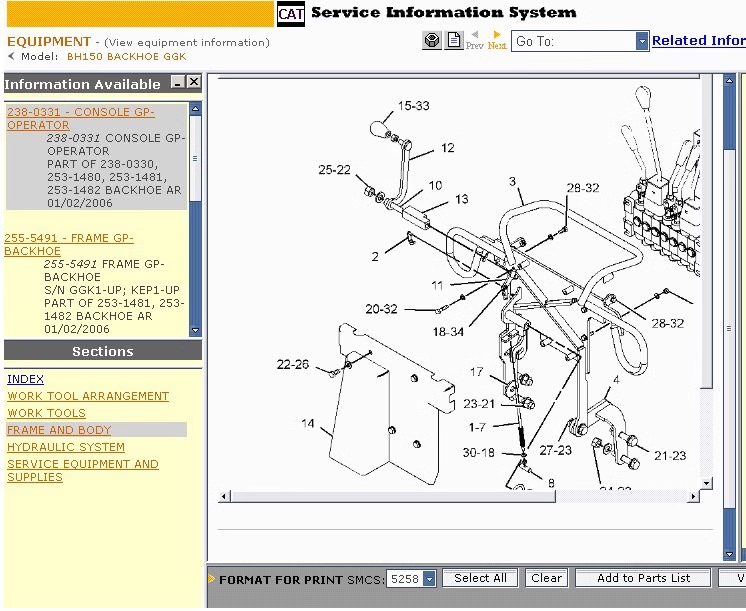Image resolution: width=746 pixels, height=611 pixels.
Task: Click part label 27-23 in diagram
Action: (x=555, y=450)
